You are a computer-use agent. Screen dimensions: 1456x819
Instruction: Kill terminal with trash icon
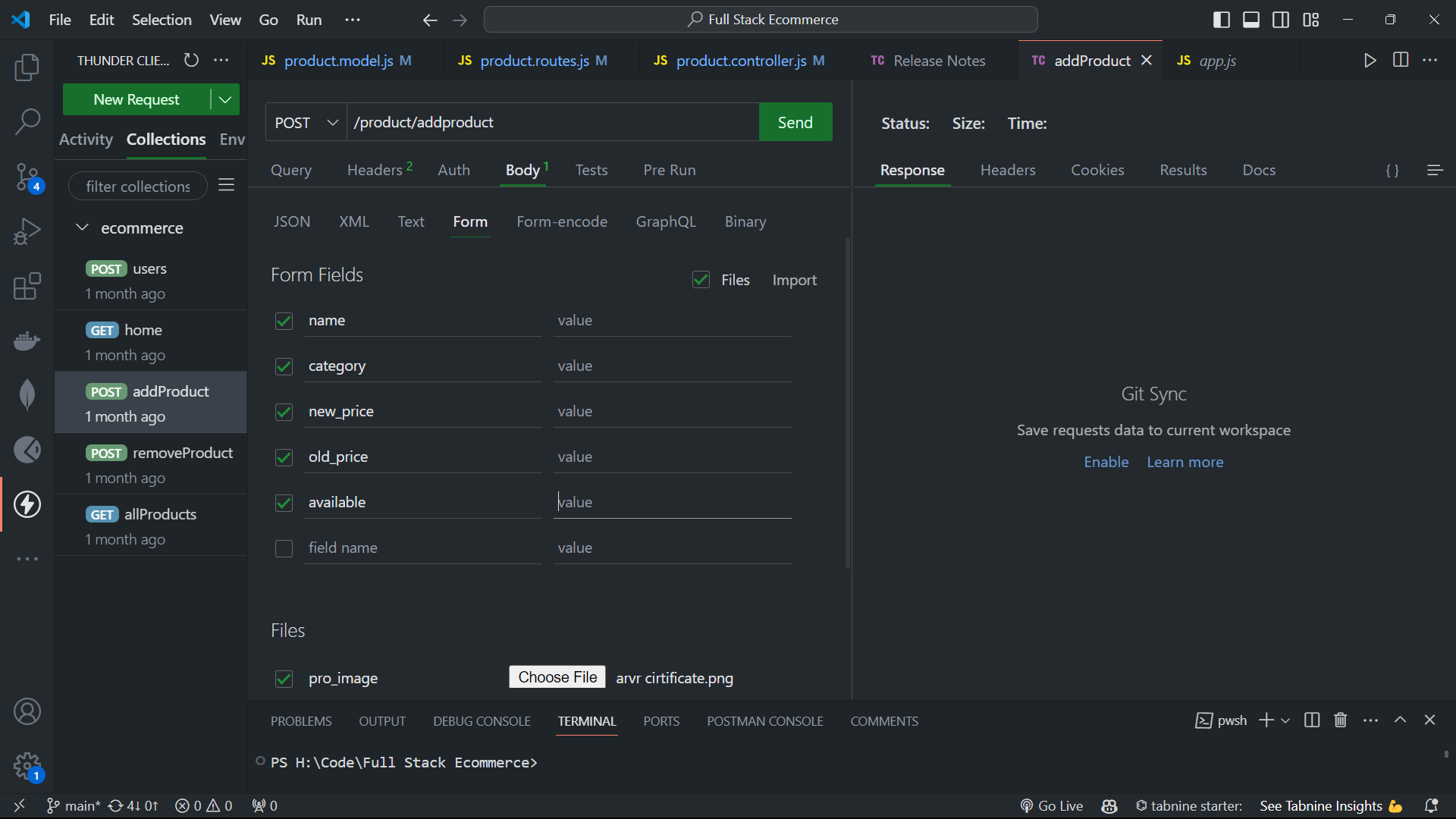pyautogui.click(x=1341, y=720)
